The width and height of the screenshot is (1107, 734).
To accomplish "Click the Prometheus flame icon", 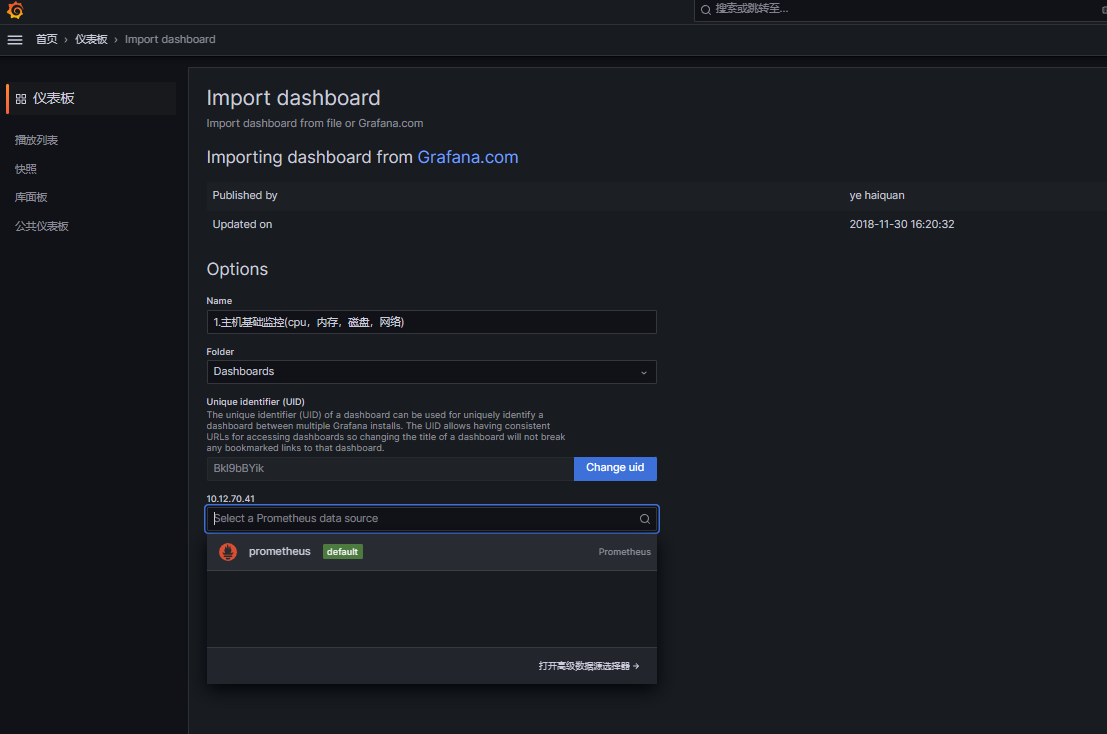I will pyautogui.click(x=227, y=552).
